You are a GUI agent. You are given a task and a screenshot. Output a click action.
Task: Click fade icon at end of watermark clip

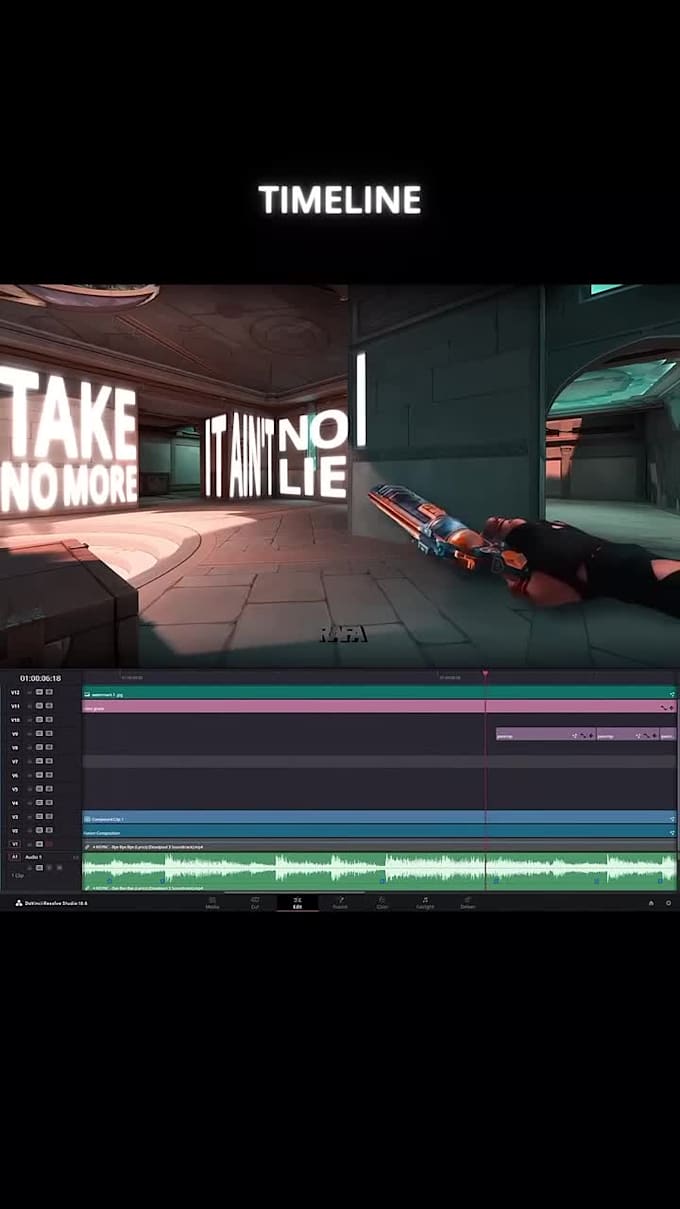[x=672, y=693]
